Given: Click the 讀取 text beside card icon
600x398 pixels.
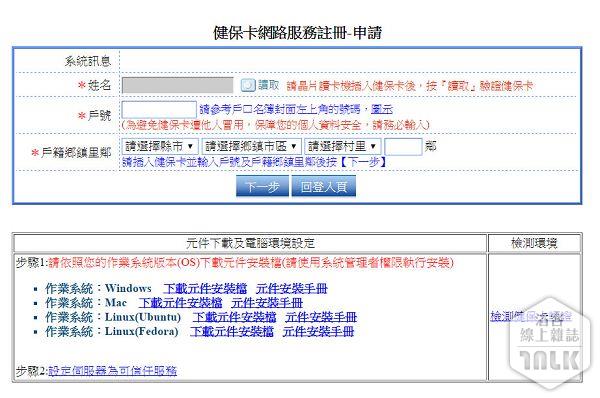Looking at the screenshot, I should click(x=269, y=85).
